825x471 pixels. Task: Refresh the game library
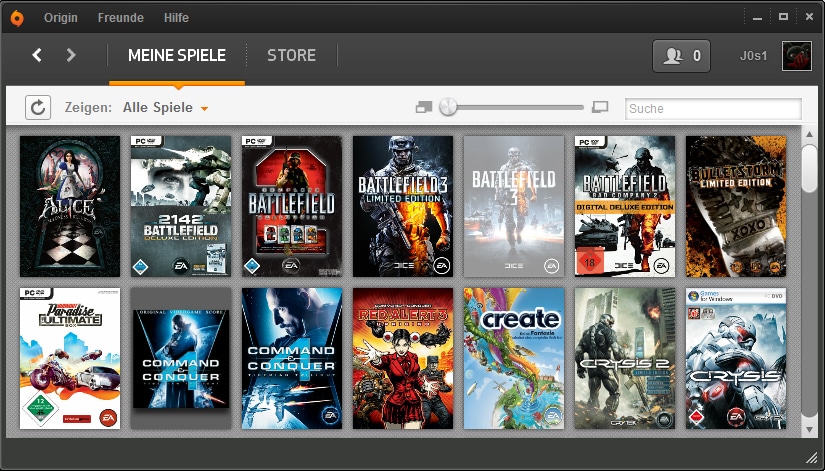(x=38, y=107)
